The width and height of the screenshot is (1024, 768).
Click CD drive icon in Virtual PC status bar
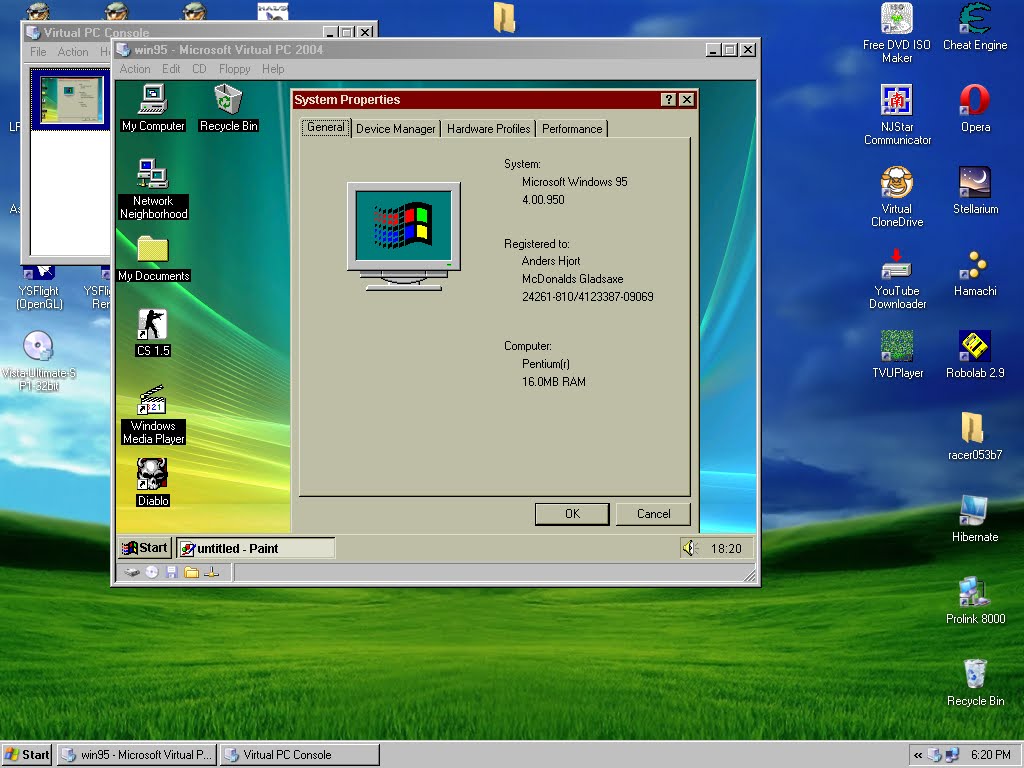pyautogui.click(x=152, y=573)
